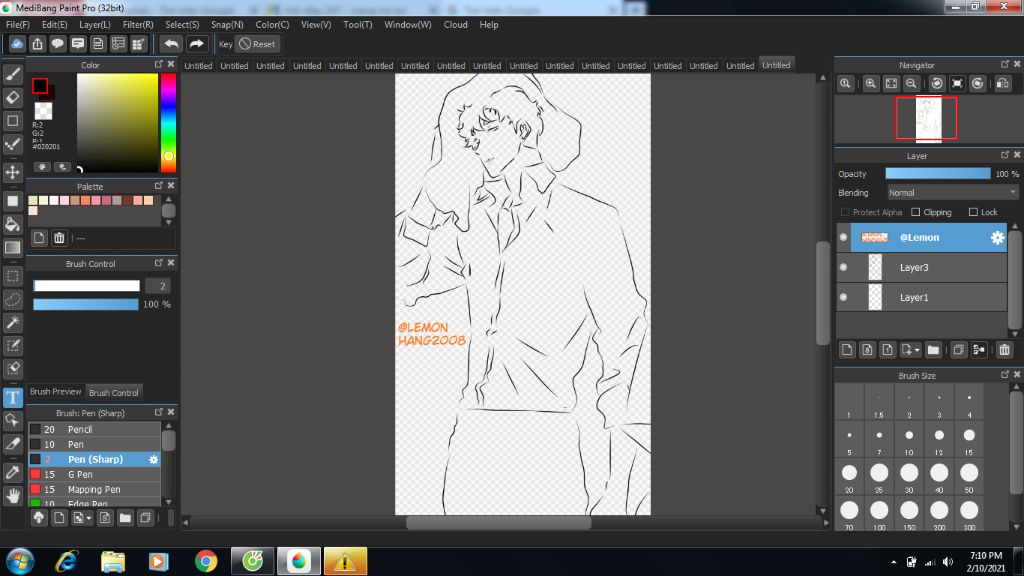Open gear settings for @Lemon layer
Image resolution: width=1024 pixels, height=576 pixels.
[x=997, y=238]
